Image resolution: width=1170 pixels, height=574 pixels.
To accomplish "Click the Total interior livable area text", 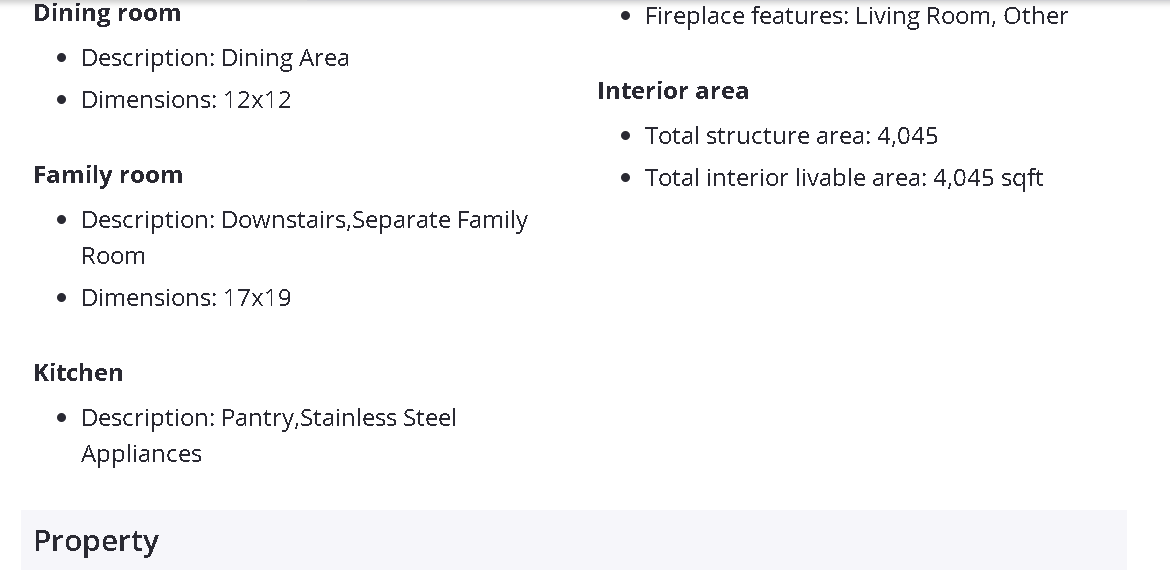I will (844, 178).
